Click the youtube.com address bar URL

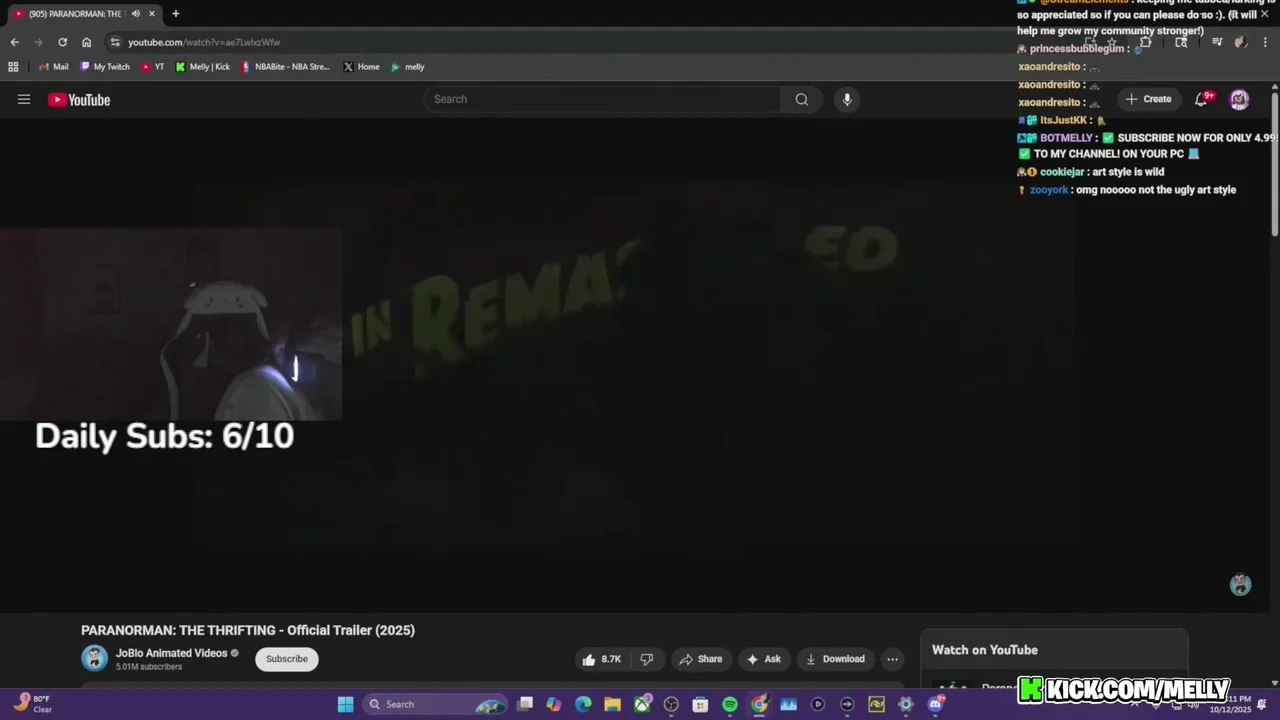(204, 42)
